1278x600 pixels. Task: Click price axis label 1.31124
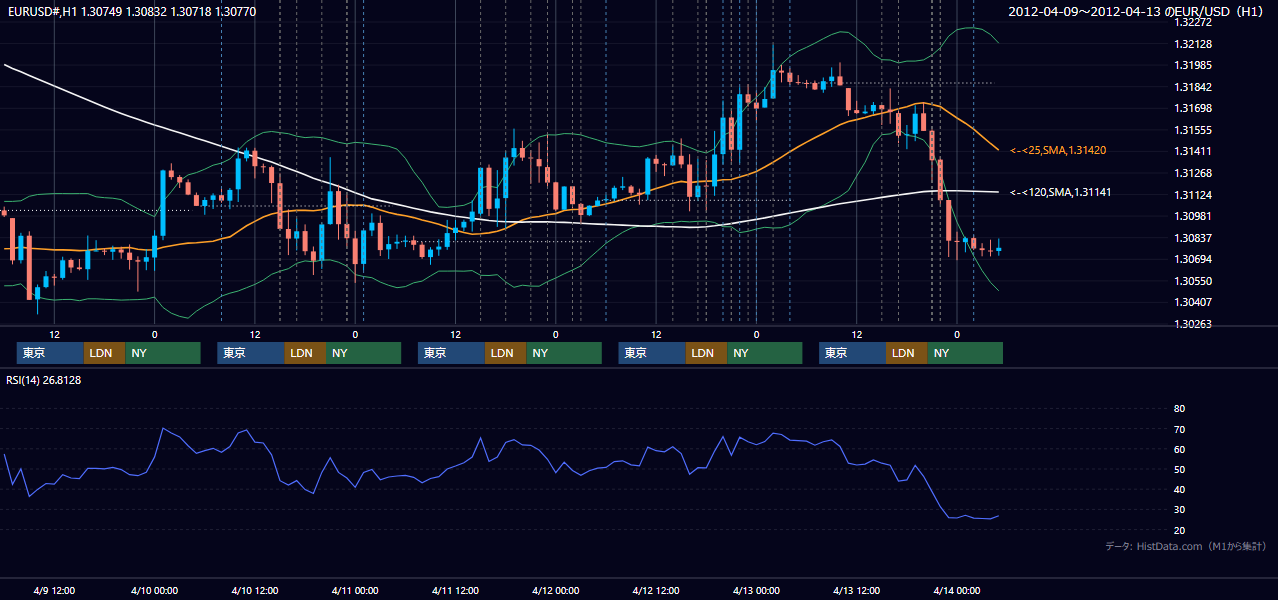click(x=1193, y=195)
